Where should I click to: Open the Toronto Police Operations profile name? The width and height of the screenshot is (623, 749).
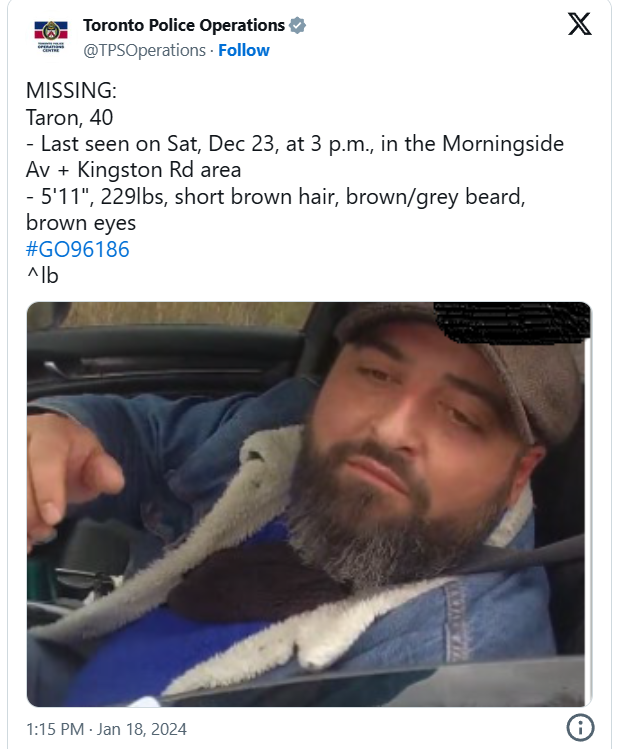[184, 25]
